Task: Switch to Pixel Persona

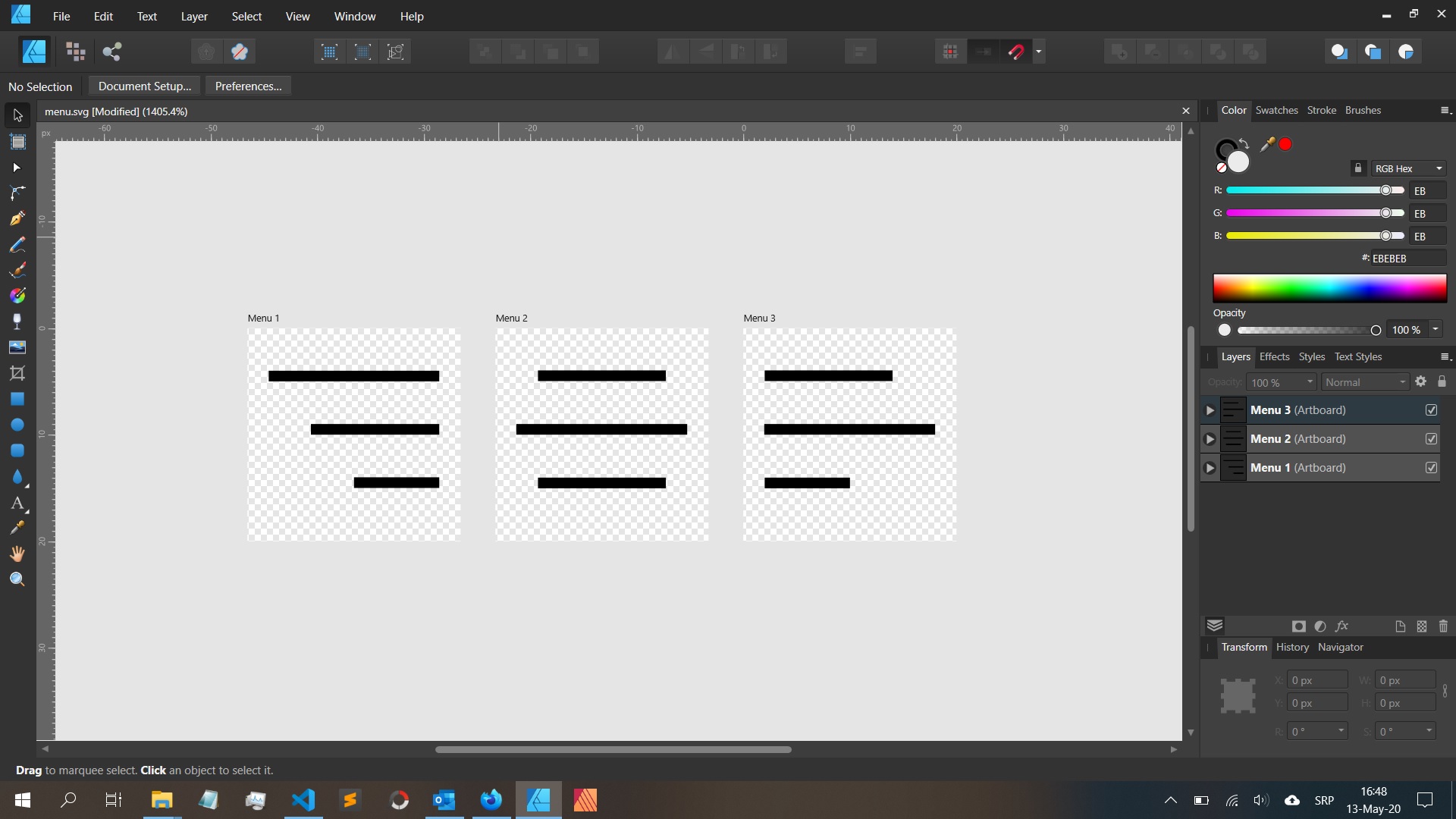Action: 75,52
